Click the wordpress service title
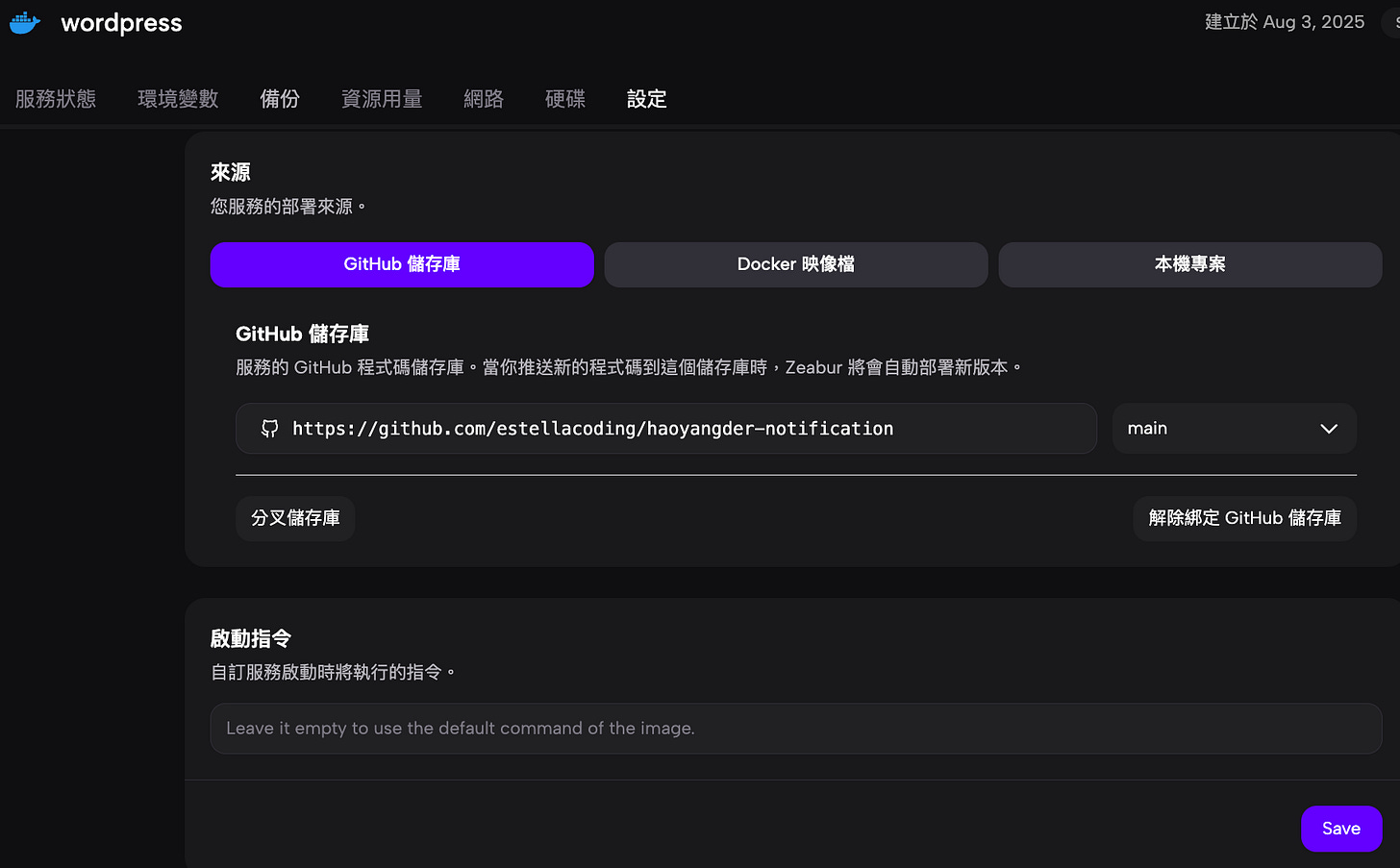Screen dimensions: 1400x868 121,23
